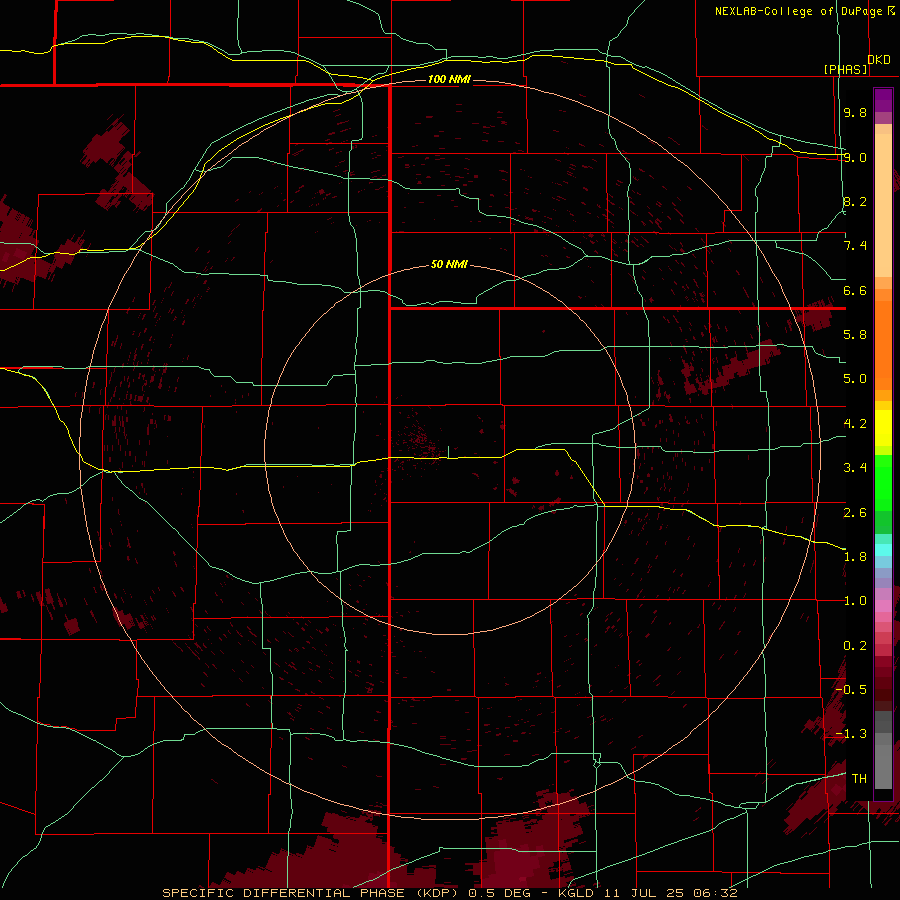
Task: Select the 4.2 scale value
Action: point(855,424)
